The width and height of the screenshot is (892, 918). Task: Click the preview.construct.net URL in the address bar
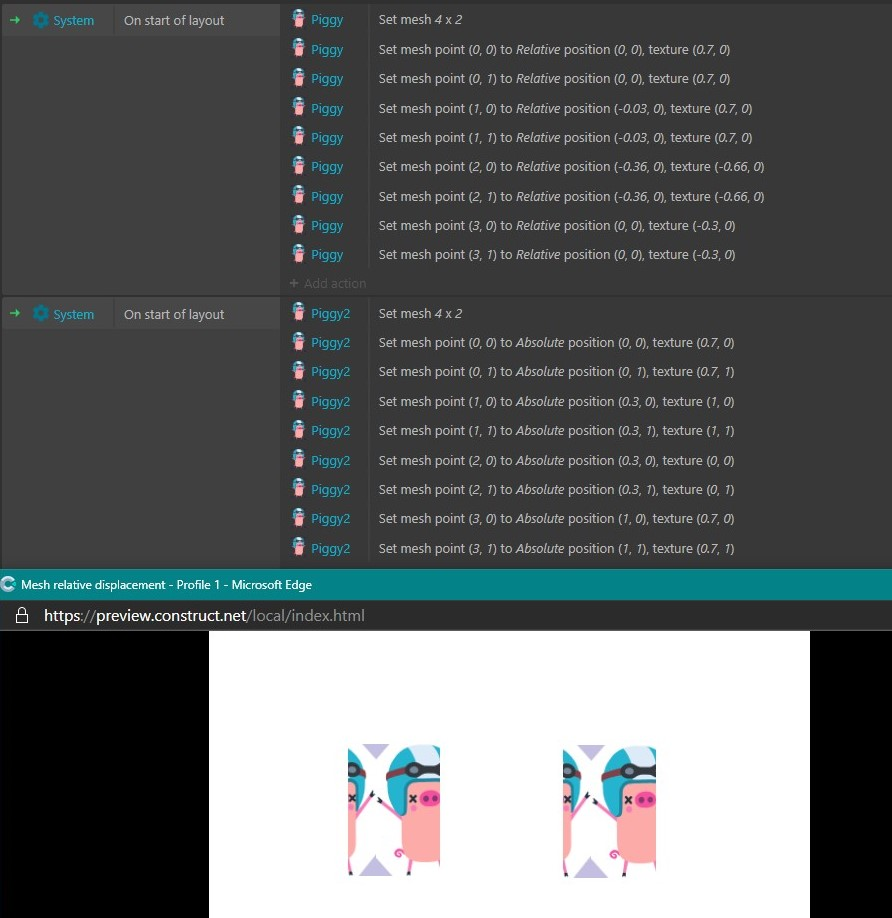[204, 615]
